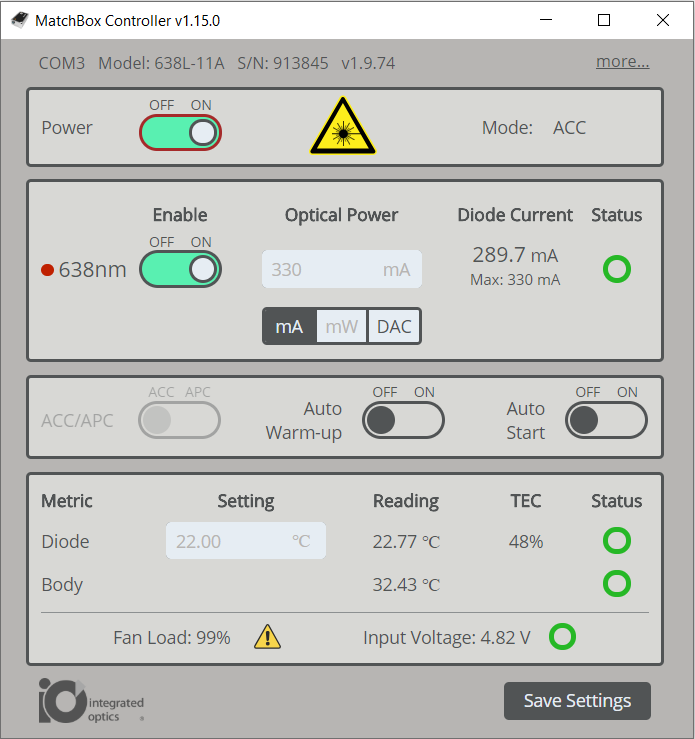Select the mA units tab

coord(289,327)
